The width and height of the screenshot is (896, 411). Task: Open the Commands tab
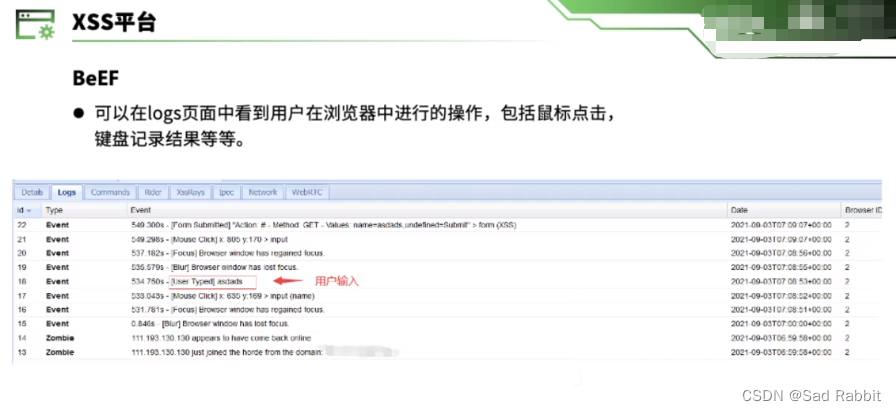pyautogui.click(x=110, y=193)
